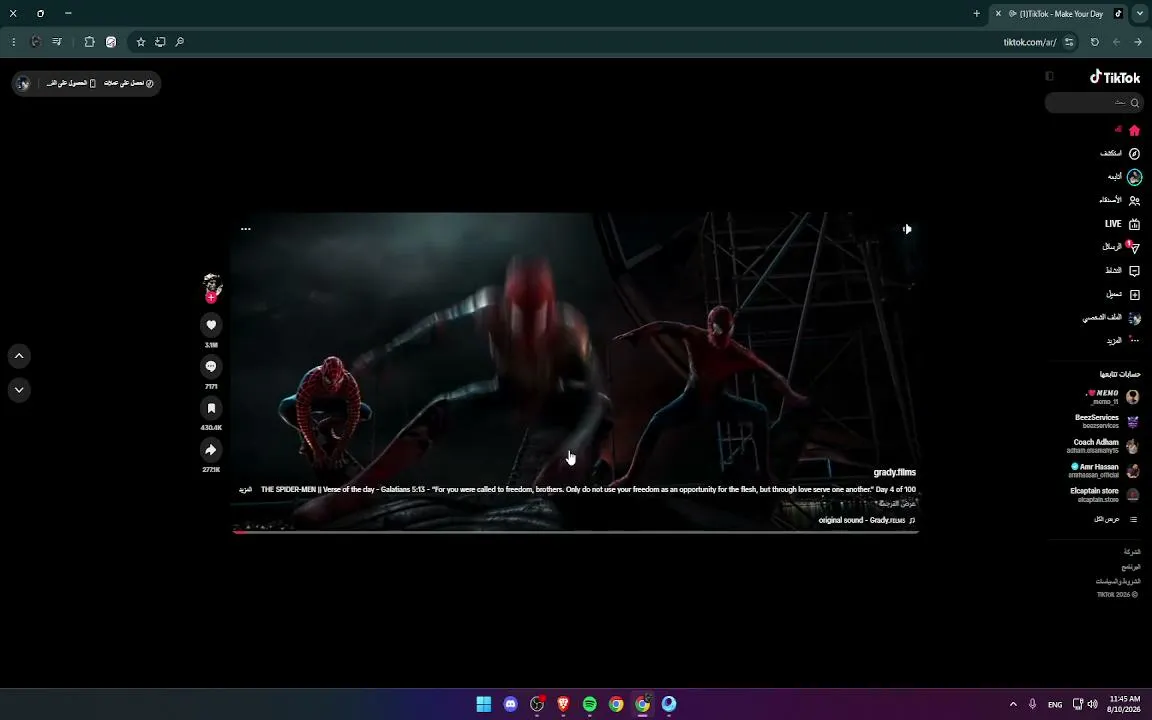Expand the see-all followed accounts list
The height and width of the screenshot is (720, 1152).
tap(1115, 519)
